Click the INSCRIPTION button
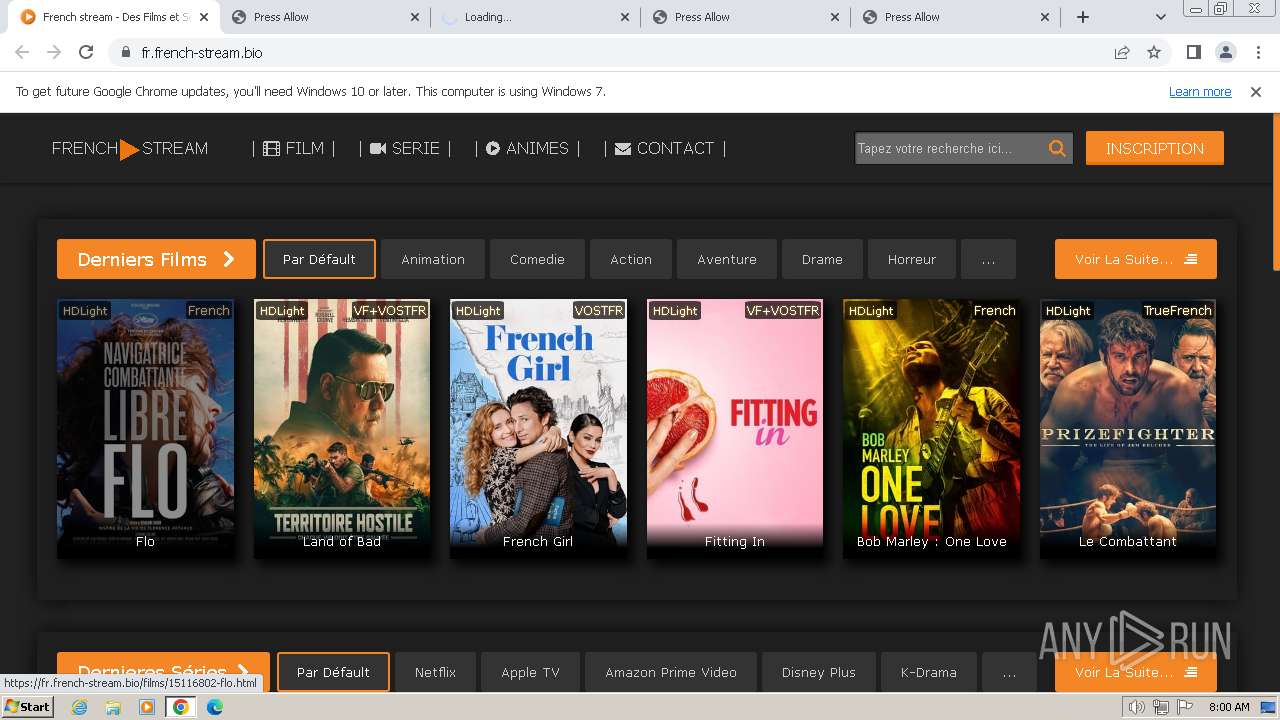1280x720 pixels. pos(1155,148)
